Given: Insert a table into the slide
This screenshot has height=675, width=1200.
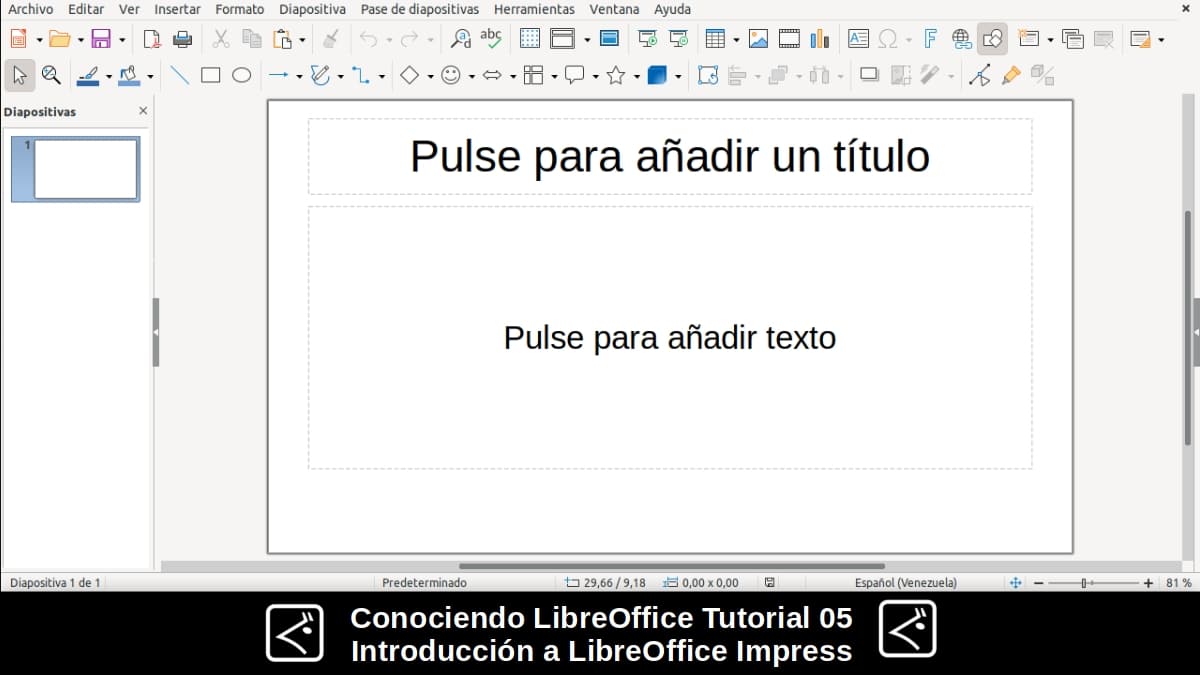Looking at the screenshot, I should tap(717, 39).
